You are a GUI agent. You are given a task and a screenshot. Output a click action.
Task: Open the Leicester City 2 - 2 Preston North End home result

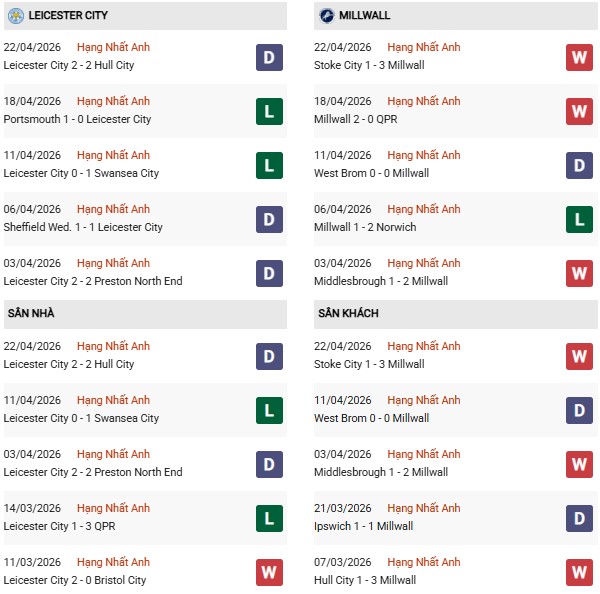93,472
